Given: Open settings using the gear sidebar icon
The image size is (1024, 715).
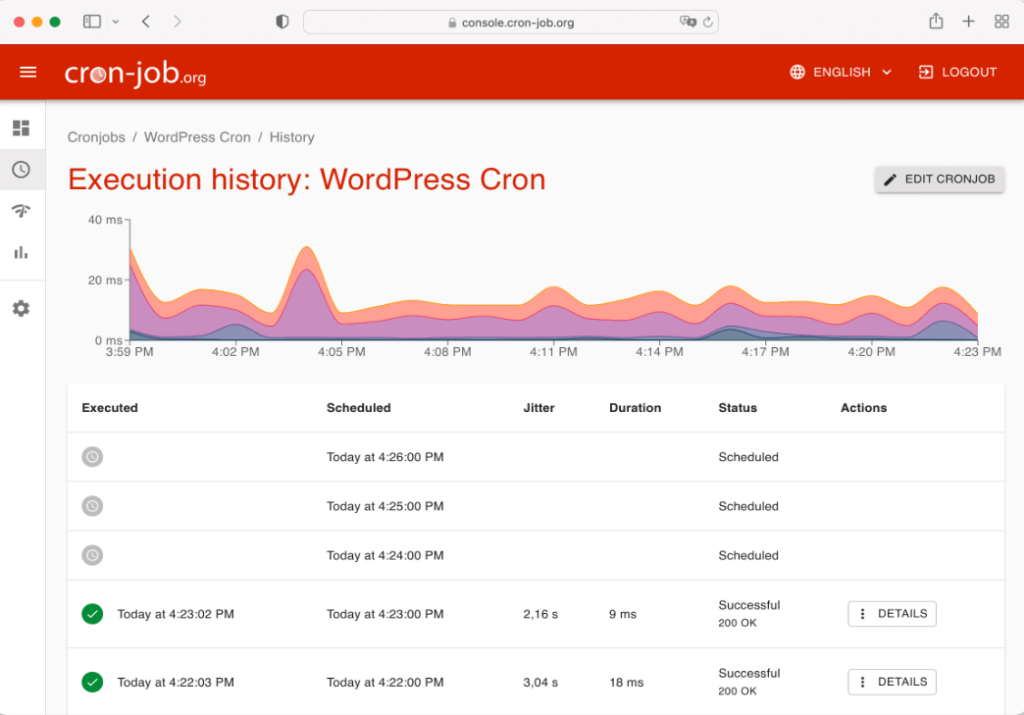Looking at the screenshot, I should click(x=21, y=308).
